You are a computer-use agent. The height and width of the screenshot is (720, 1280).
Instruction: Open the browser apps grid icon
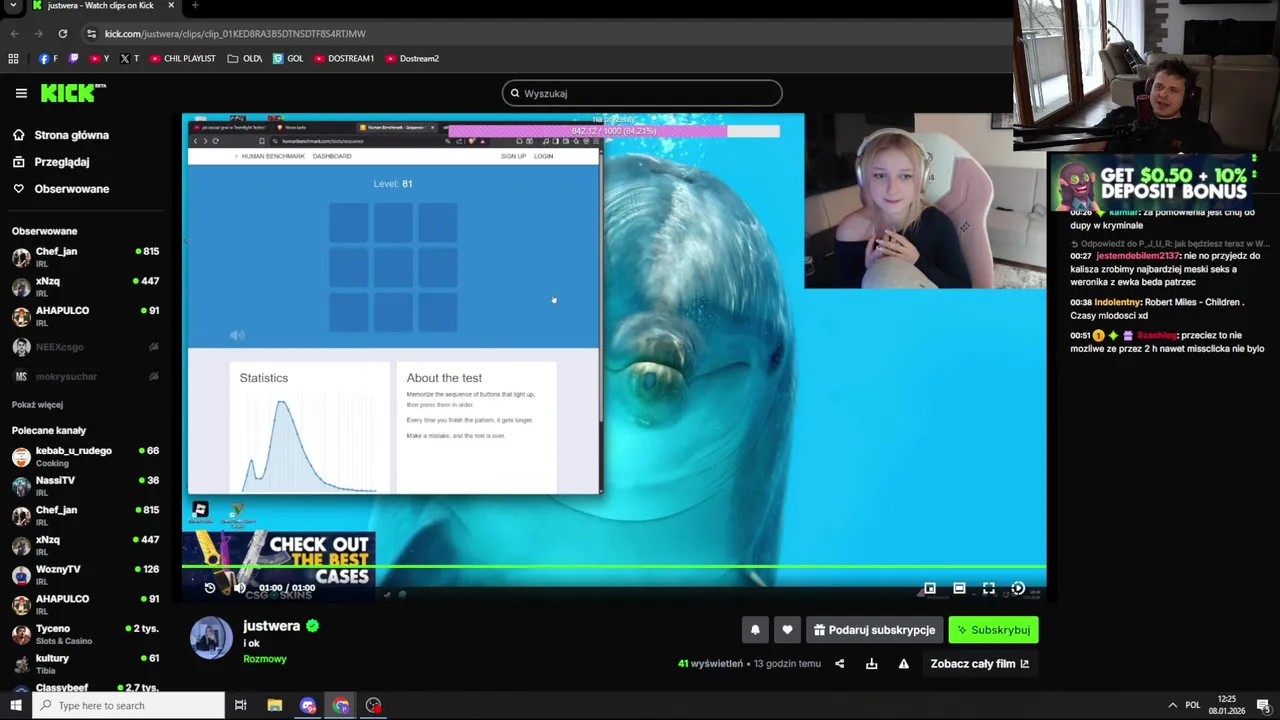pyautogui.click(x=13, y=59)
